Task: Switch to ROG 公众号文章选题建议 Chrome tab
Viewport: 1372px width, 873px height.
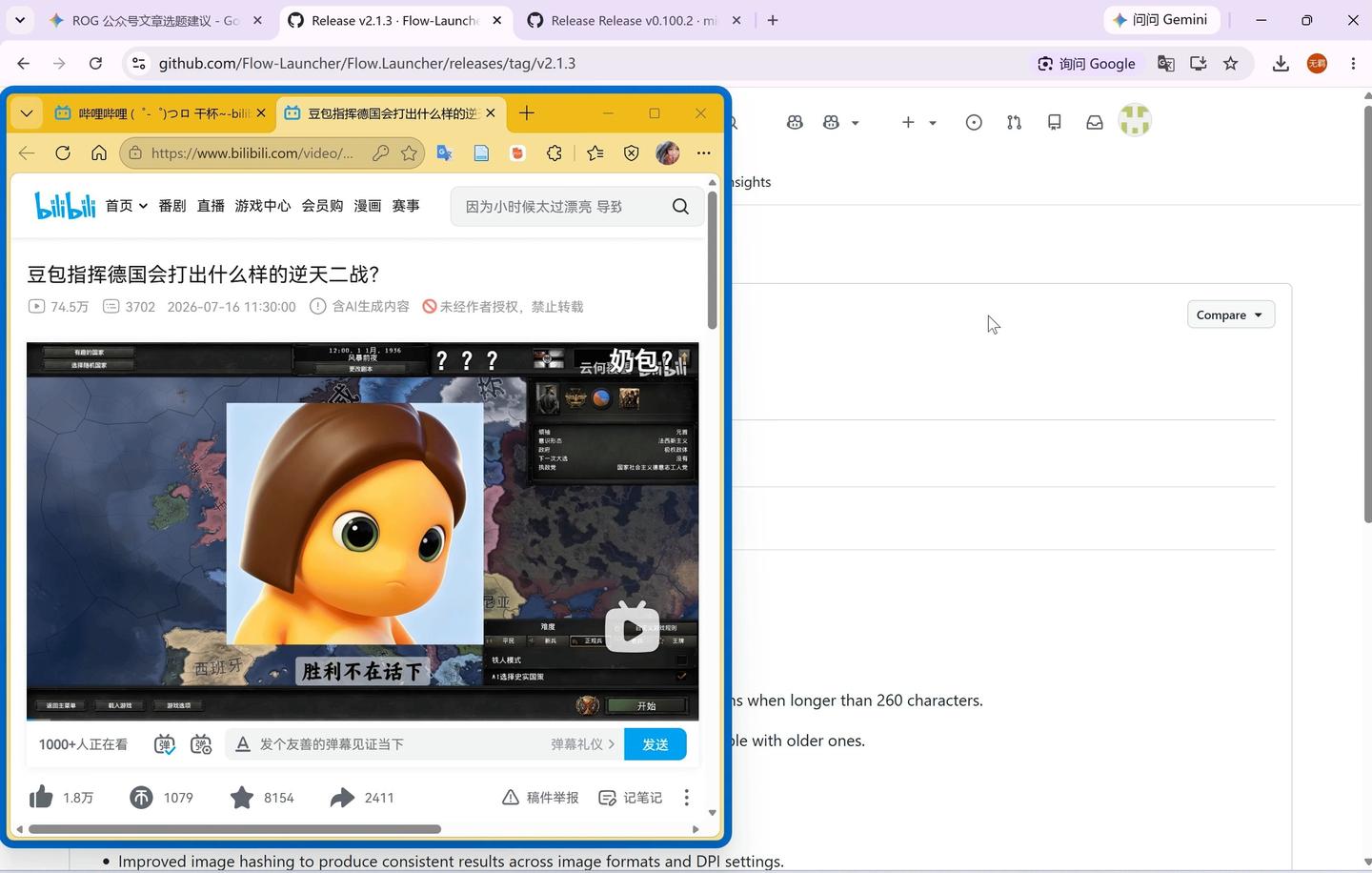Action: [157, 20]
